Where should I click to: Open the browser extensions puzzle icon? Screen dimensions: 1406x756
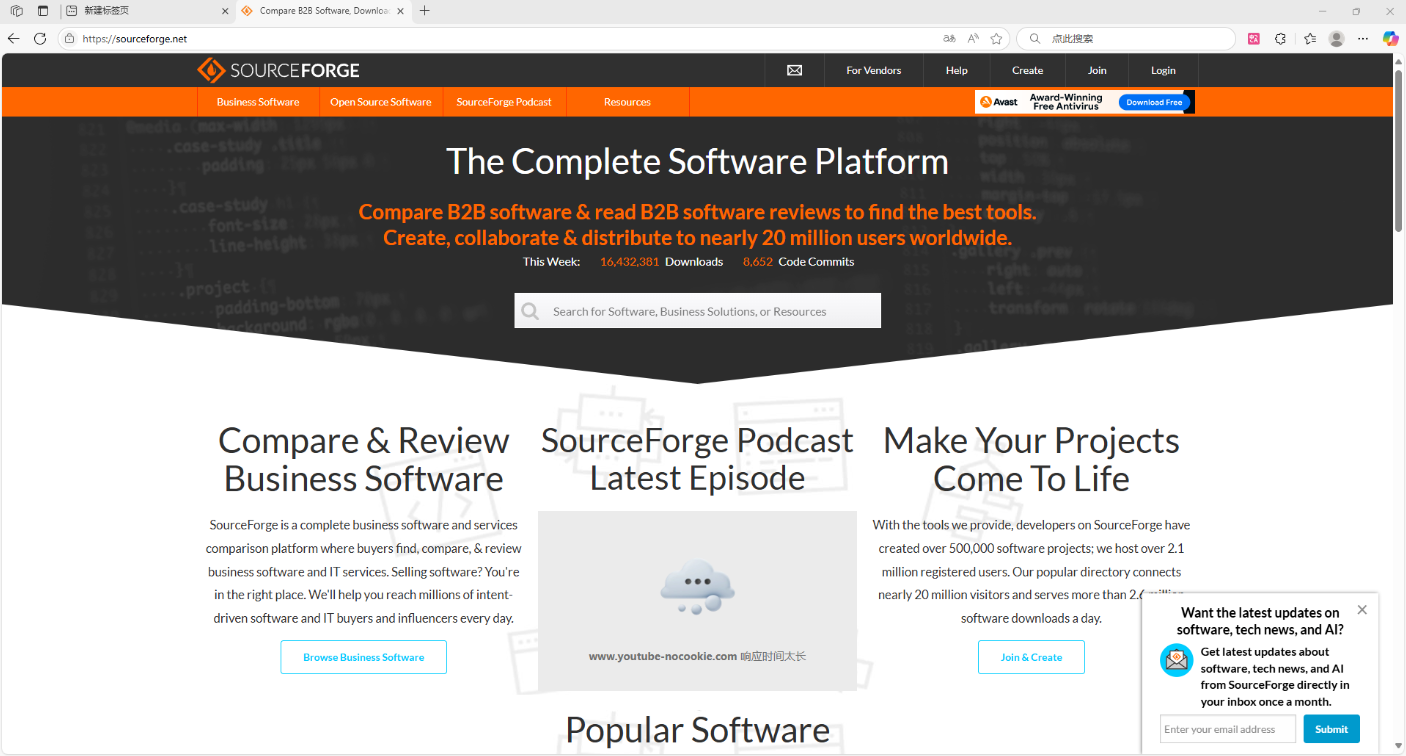point(1280,38)
